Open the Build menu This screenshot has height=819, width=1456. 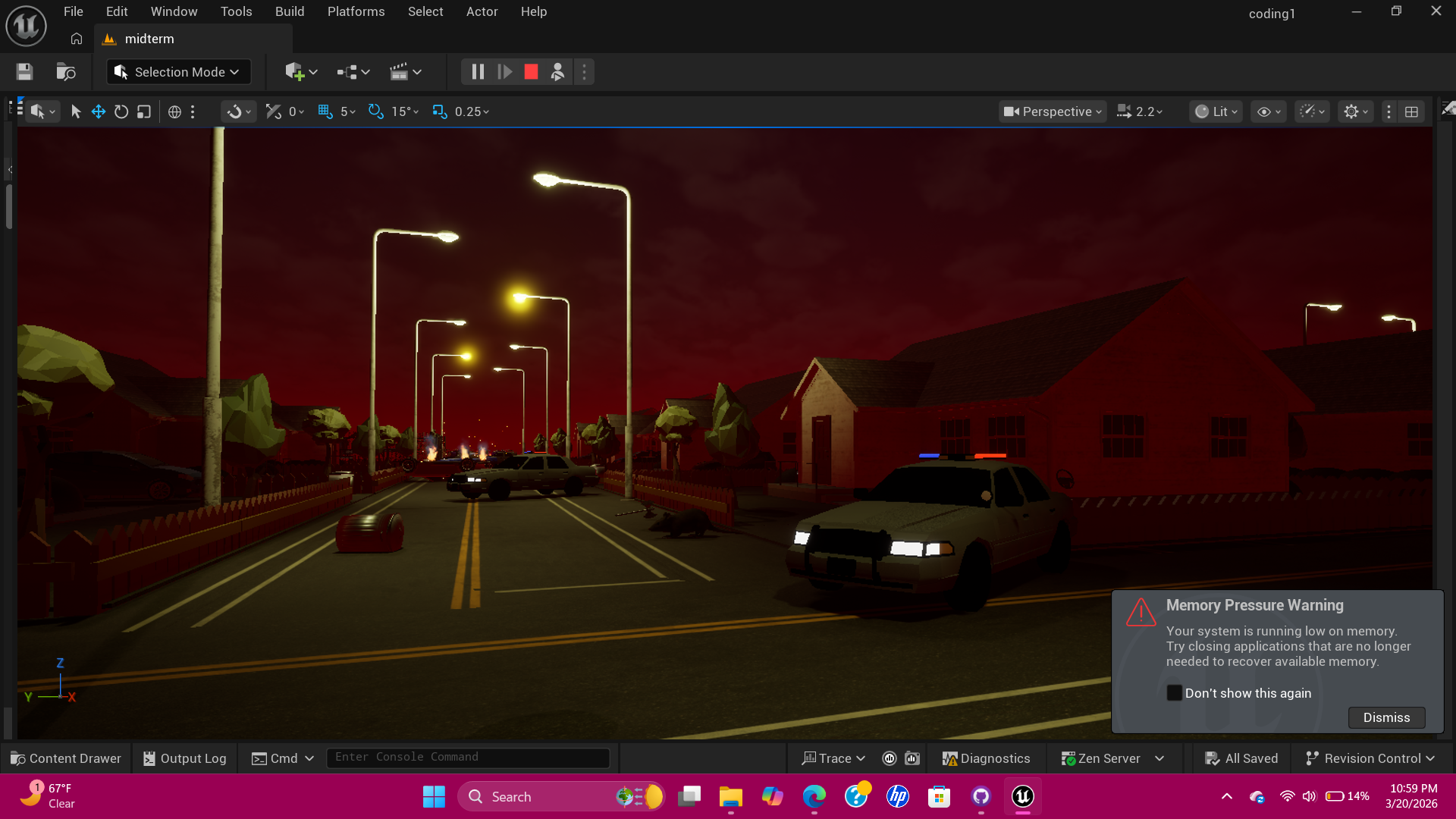[x=289, y=11]
